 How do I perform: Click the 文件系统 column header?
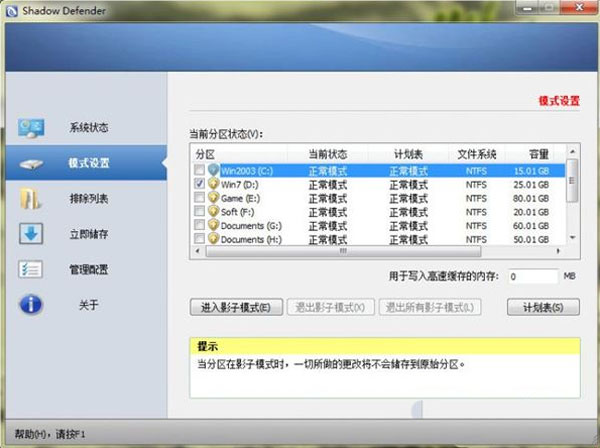(x=477, y=154)
